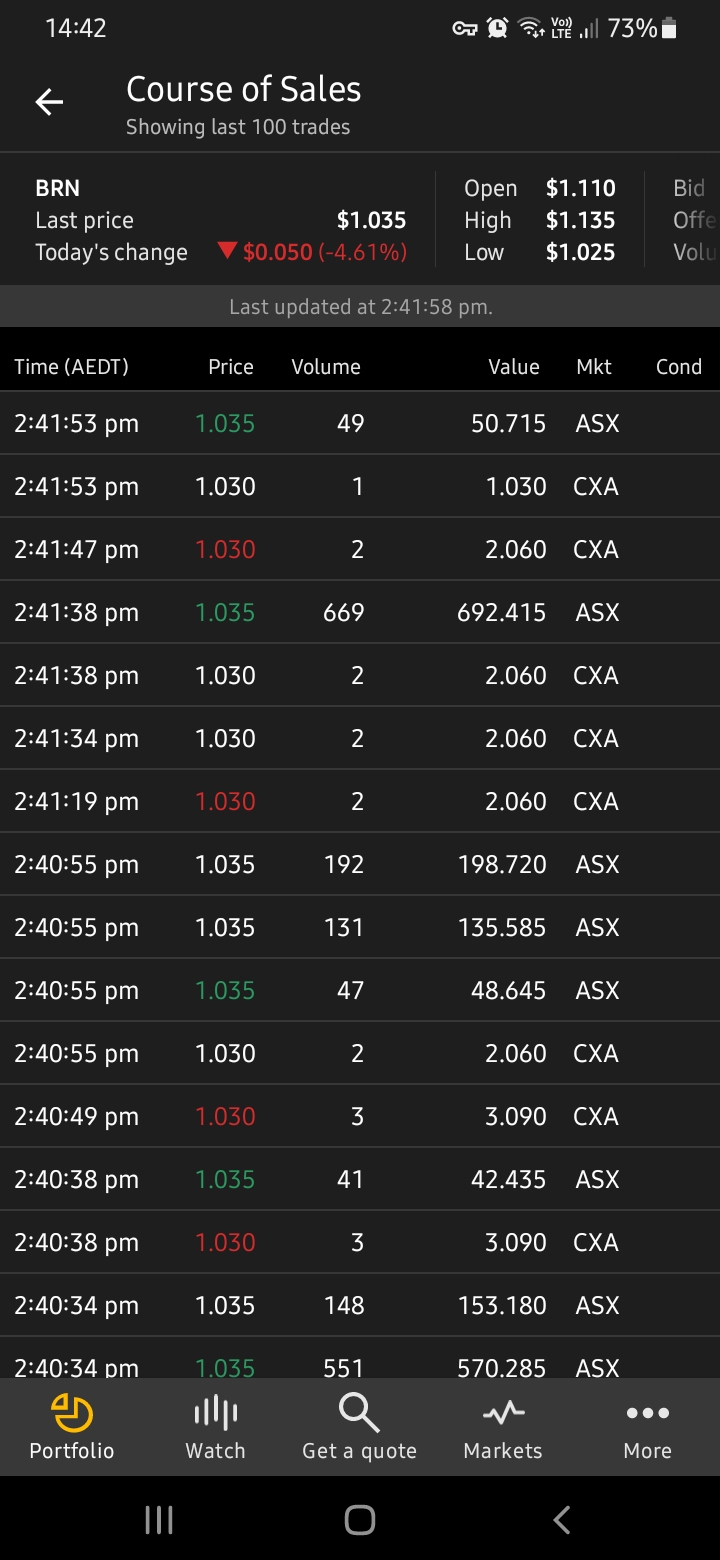Viewport: 720px width, 1560px height.
Task: Tap the More three-dots icon
Action: (647, 1413)
